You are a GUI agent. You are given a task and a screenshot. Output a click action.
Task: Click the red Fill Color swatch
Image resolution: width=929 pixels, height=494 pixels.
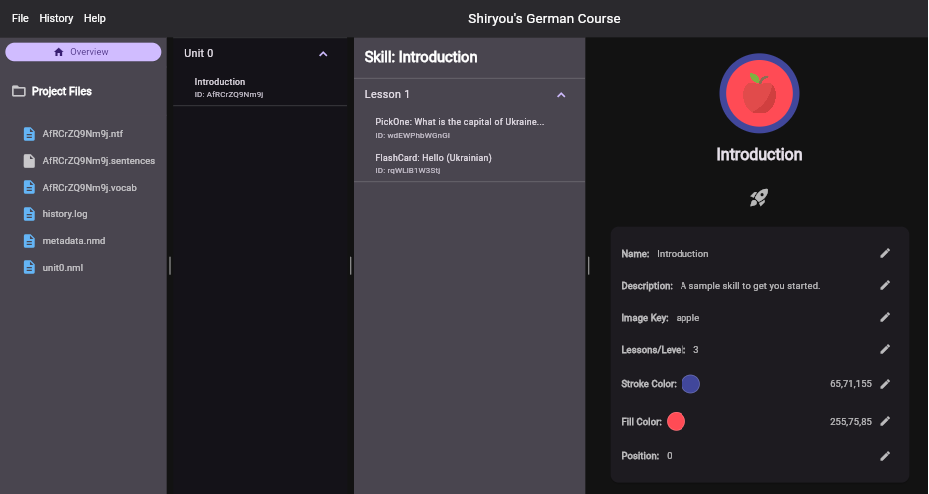tap(676, 422)
